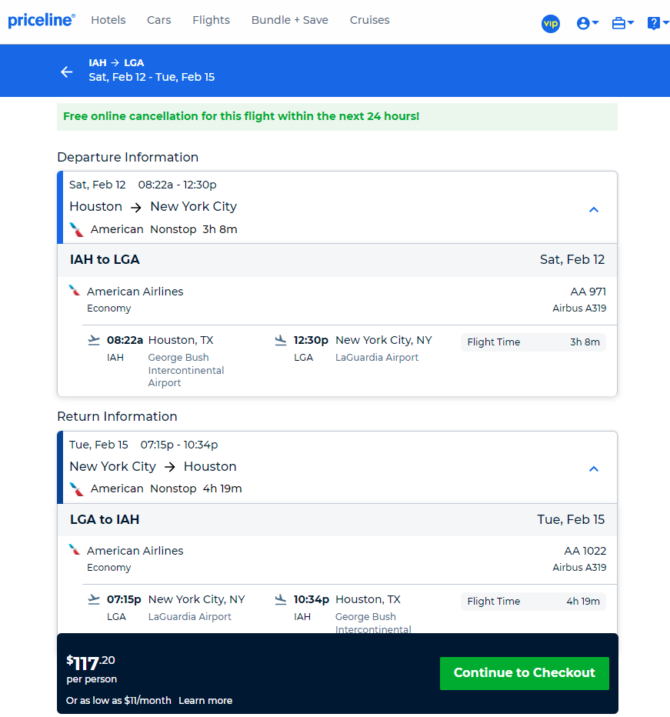Click the IAH to LGA segment heading

105,259
